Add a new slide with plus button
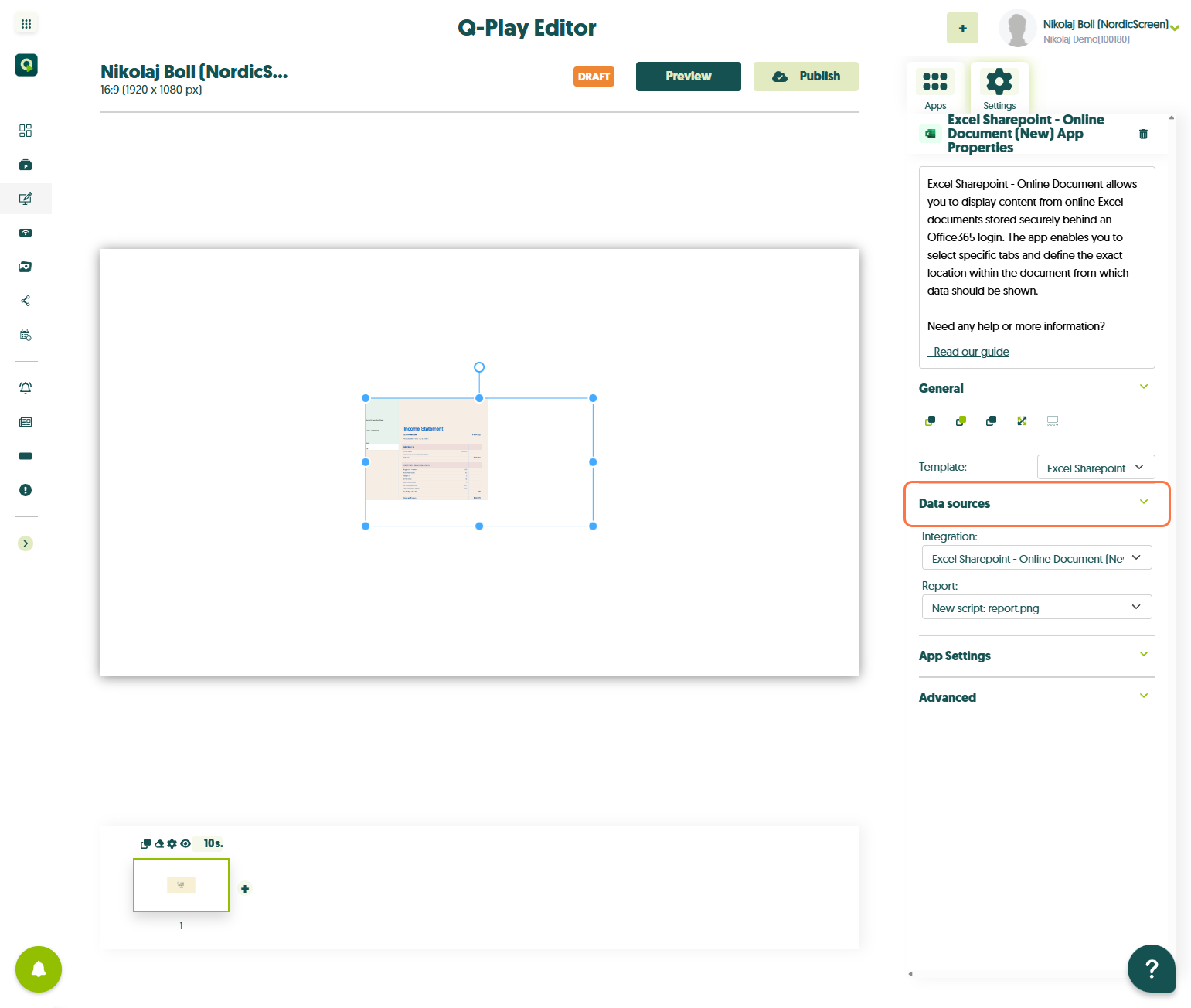The width and height of the screenshot is (1191, 1008). (245, 889)
